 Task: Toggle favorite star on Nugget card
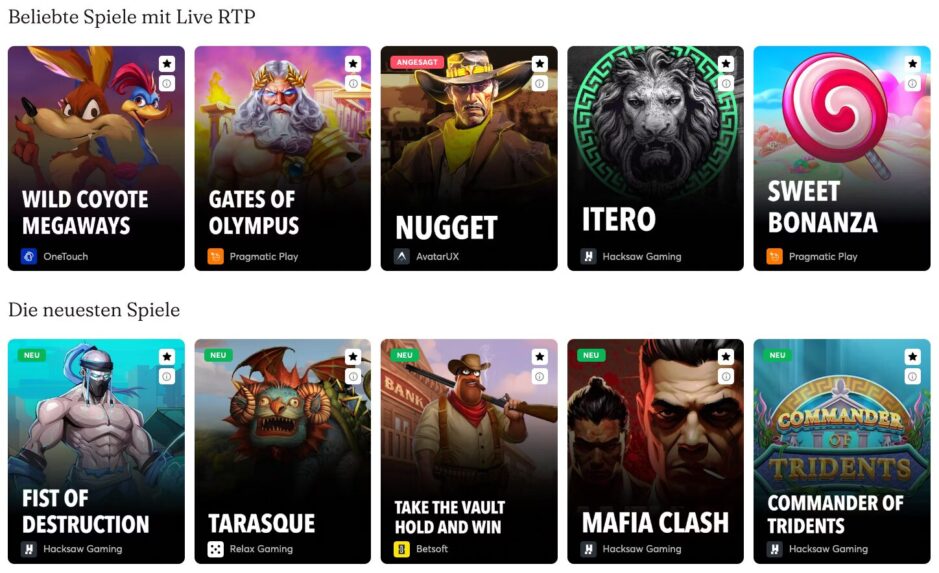(539, 63)
